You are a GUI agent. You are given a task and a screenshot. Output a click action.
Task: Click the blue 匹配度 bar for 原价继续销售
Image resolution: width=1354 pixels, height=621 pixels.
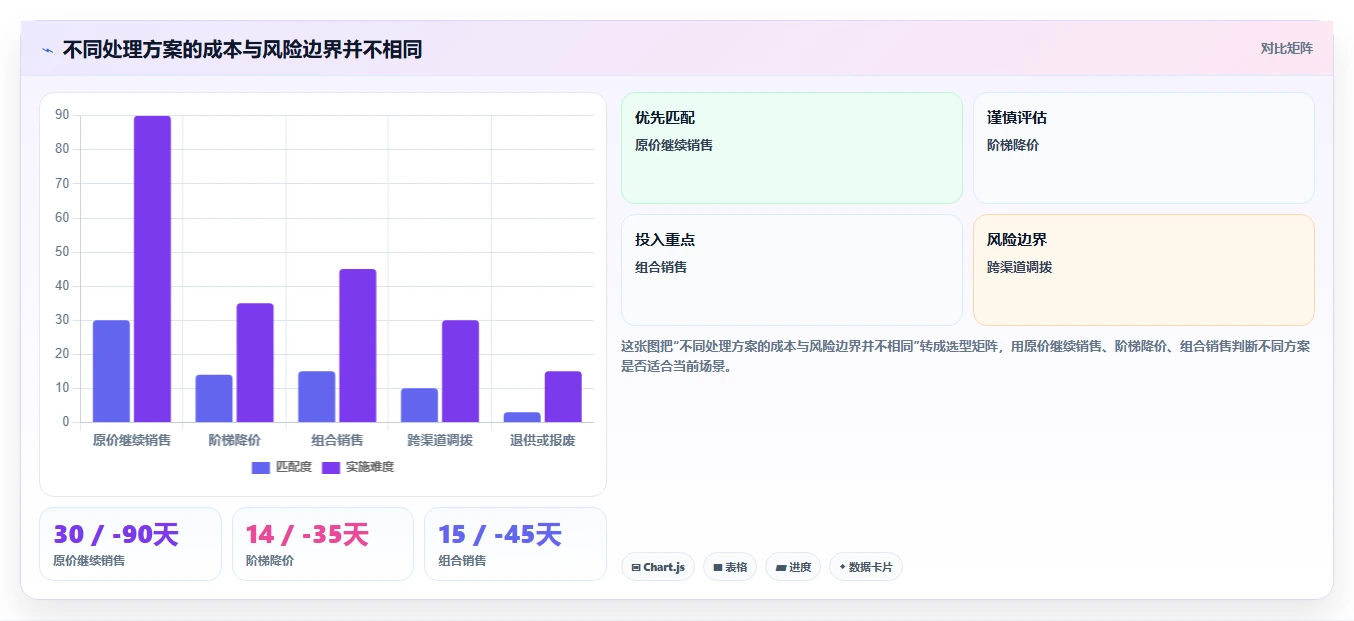coord(111,371)
